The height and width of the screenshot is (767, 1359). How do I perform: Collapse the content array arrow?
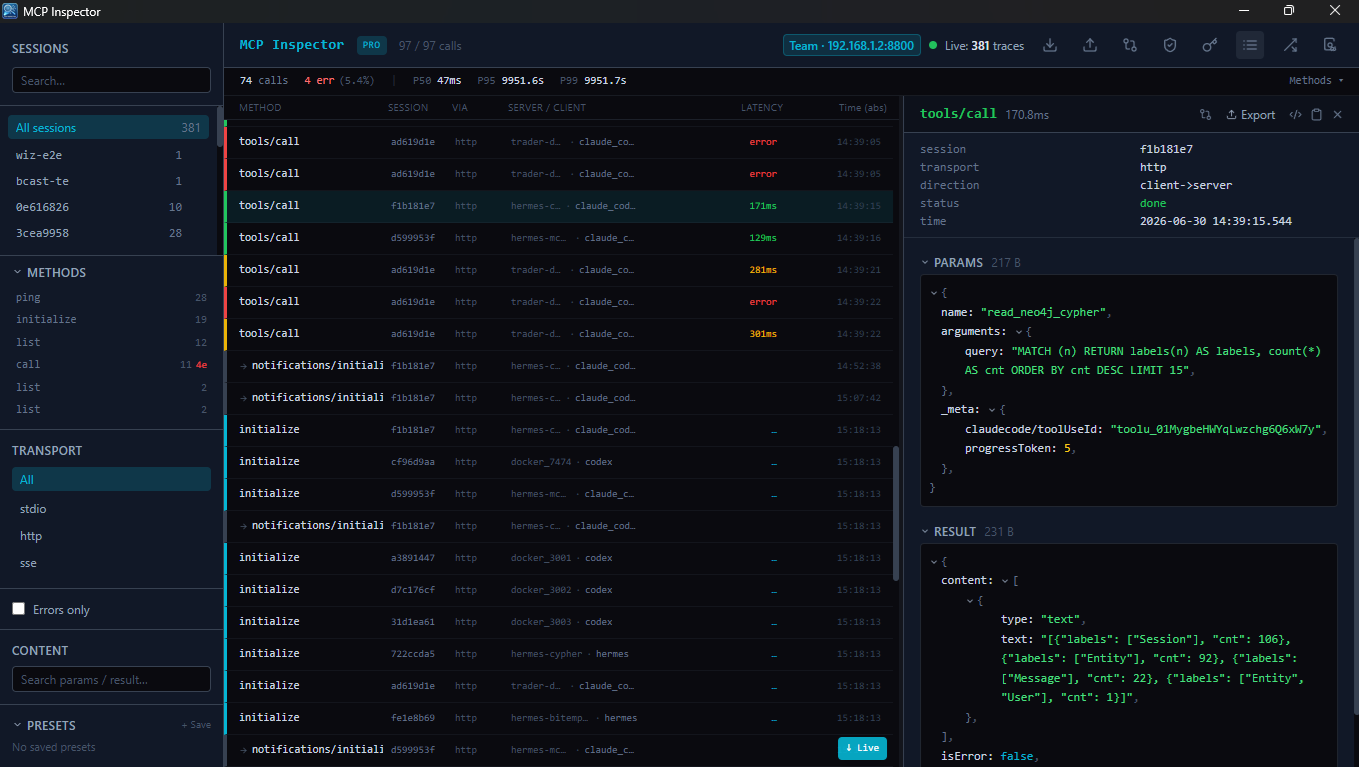coord(1005,580)
